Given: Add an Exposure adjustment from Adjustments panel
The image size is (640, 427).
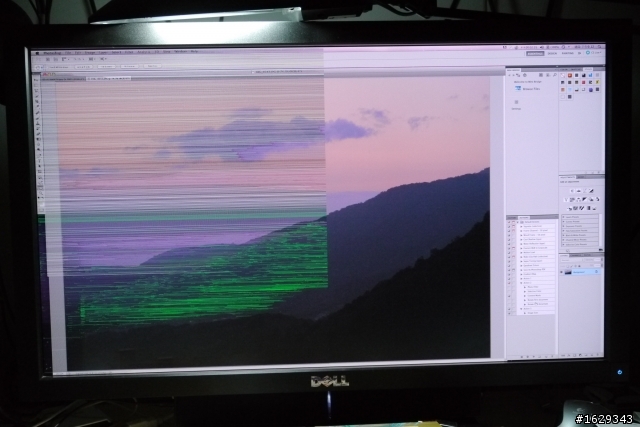Looking at the screenshot, I should tap(591, 191).
